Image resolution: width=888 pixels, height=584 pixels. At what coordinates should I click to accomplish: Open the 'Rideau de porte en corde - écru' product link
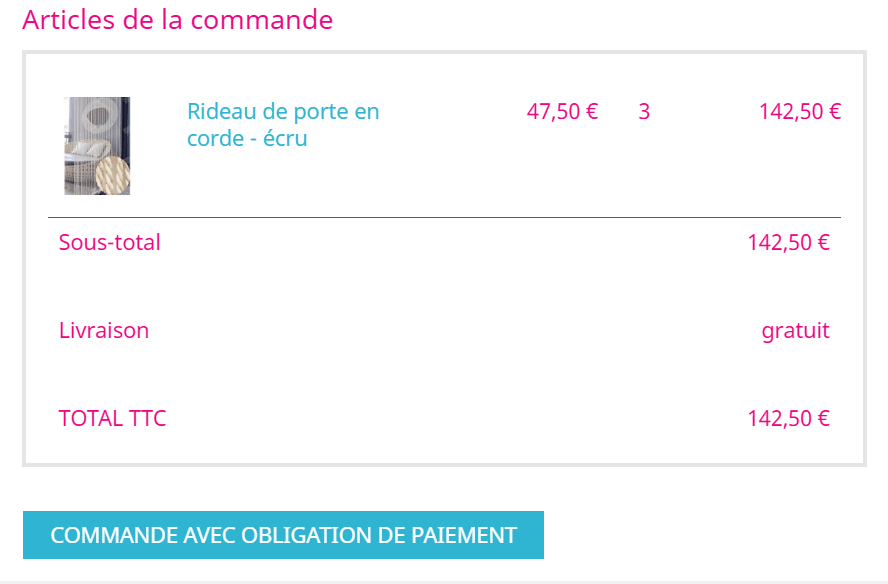pos(283,125)
